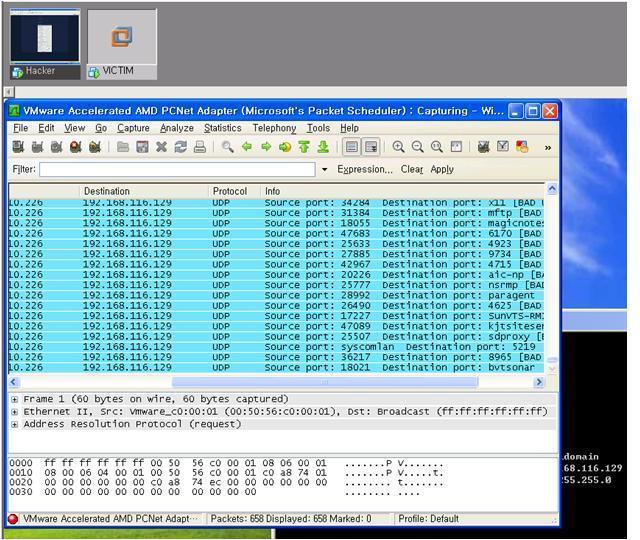The width and height of the screenshot is (640, 540).
Task: Open a capture file icon
Action: click(123, 147)
